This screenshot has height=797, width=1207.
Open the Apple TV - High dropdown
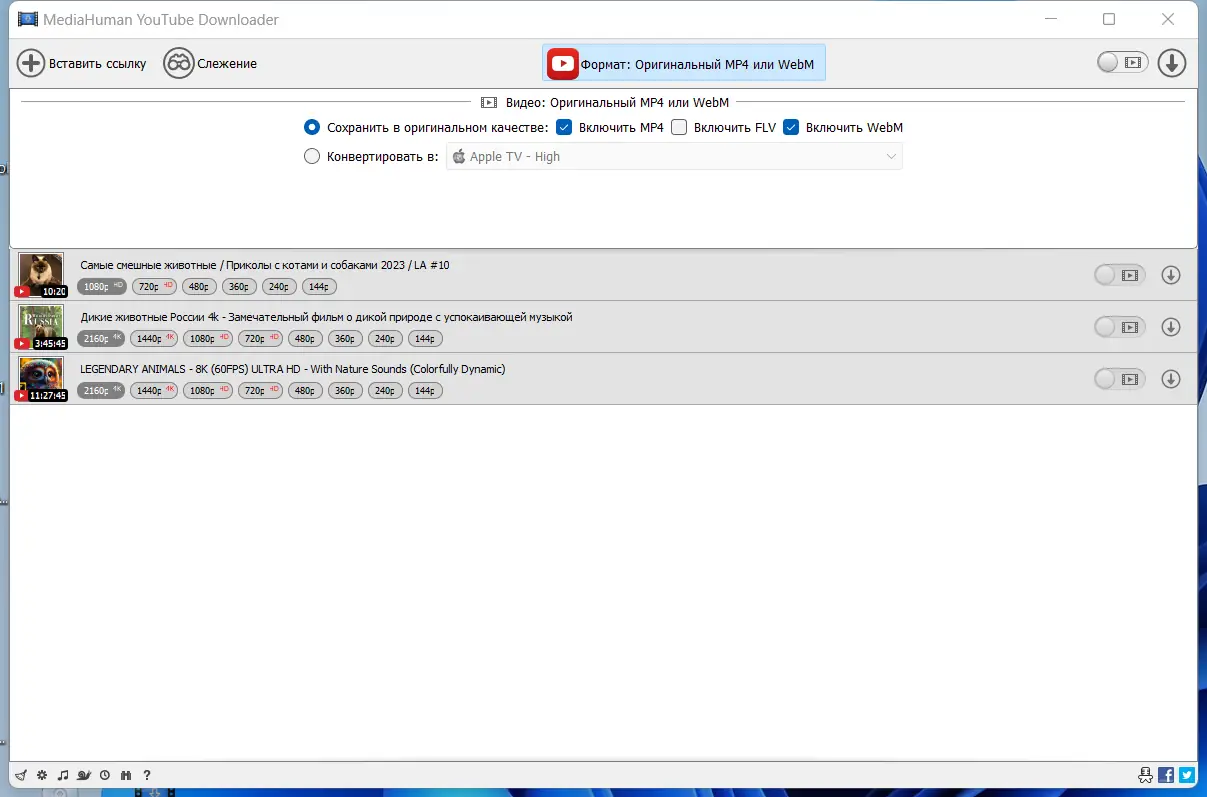674,156
